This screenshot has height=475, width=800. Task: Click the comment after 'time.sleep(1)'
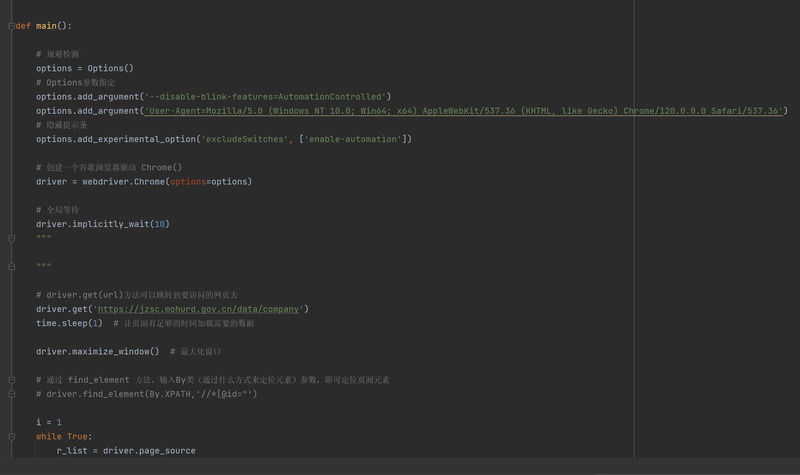[x=184, y=323]
